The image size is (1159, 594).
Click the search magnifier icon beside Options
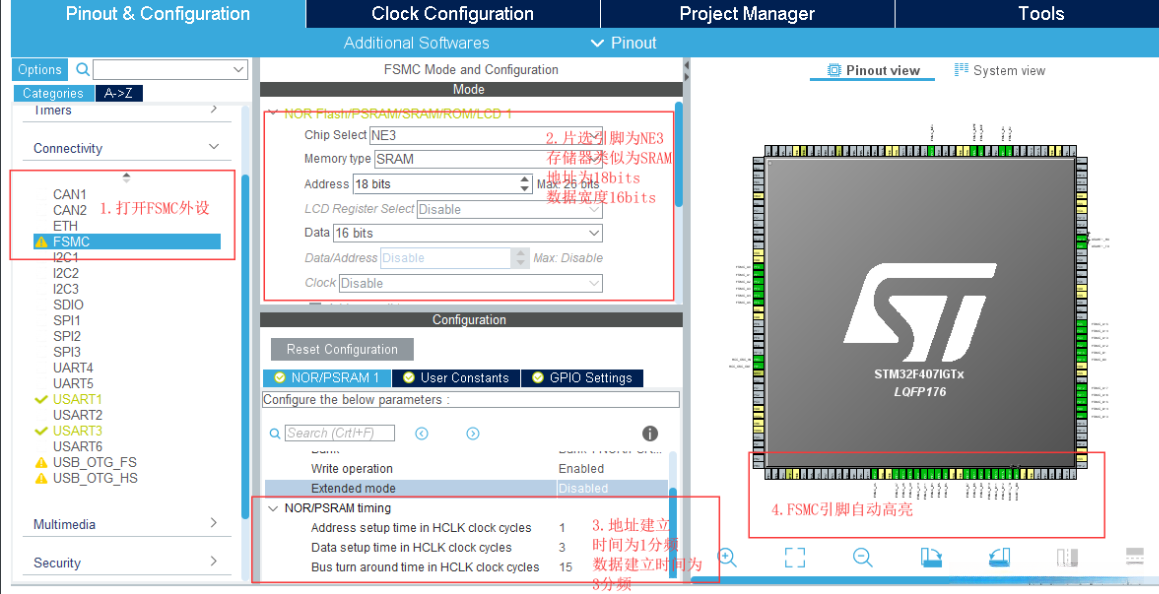point(83,69)
